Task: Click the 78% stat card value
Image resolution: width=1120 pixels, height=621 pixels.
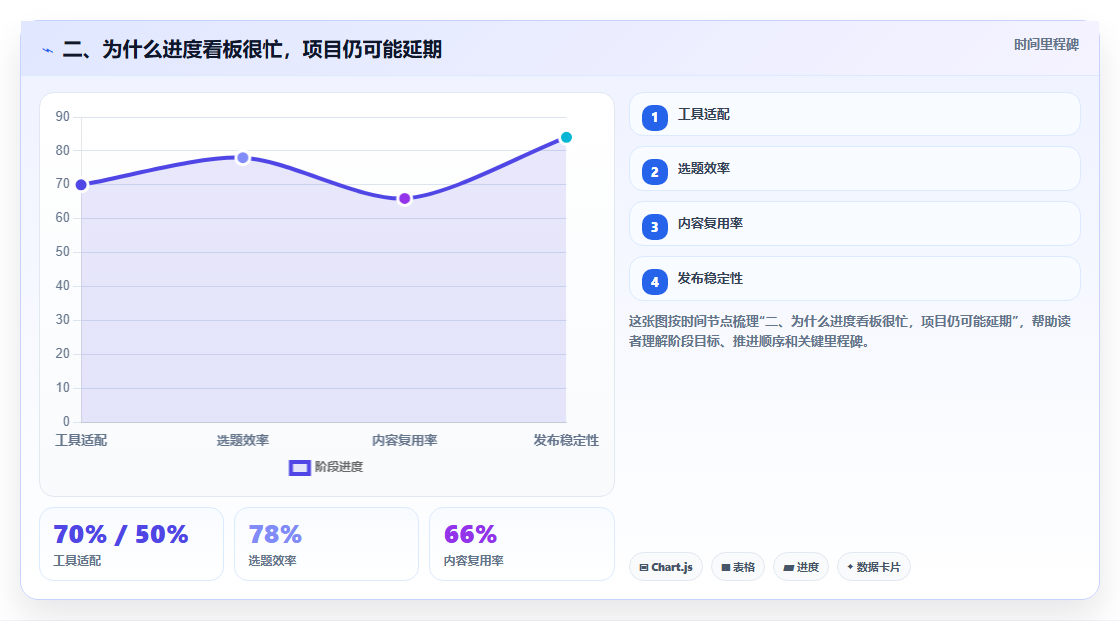Action: [x=275, y=535]
